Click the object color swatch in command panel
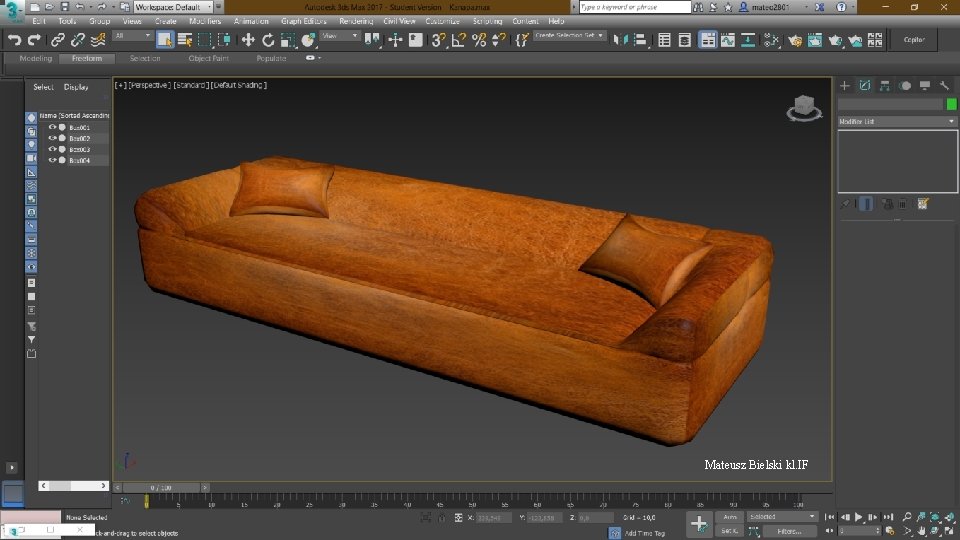The height and width of the screenshot is (540, 960). coord(950,104)
